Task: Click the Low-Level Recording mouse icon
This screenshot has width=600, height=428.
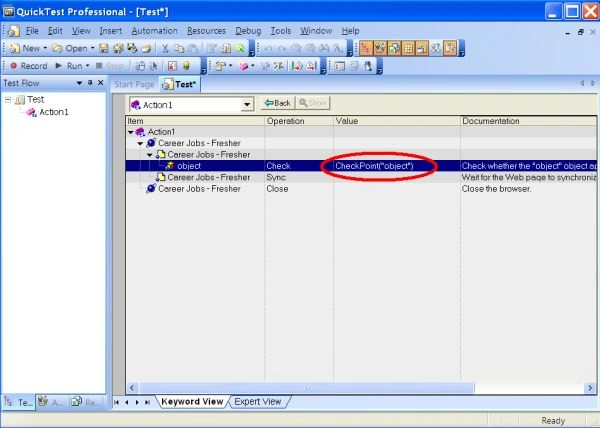Action: click(140, 66)
